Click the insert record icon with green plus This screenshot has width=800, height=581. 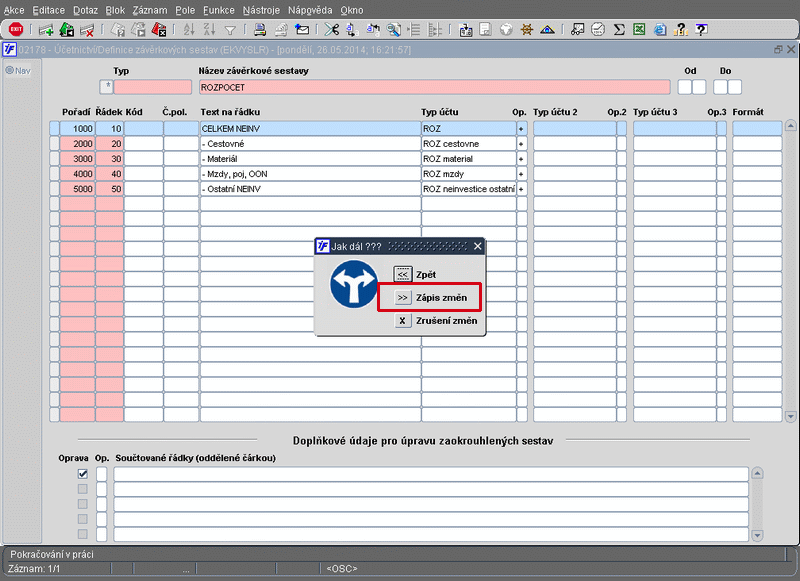coord(46,30)
